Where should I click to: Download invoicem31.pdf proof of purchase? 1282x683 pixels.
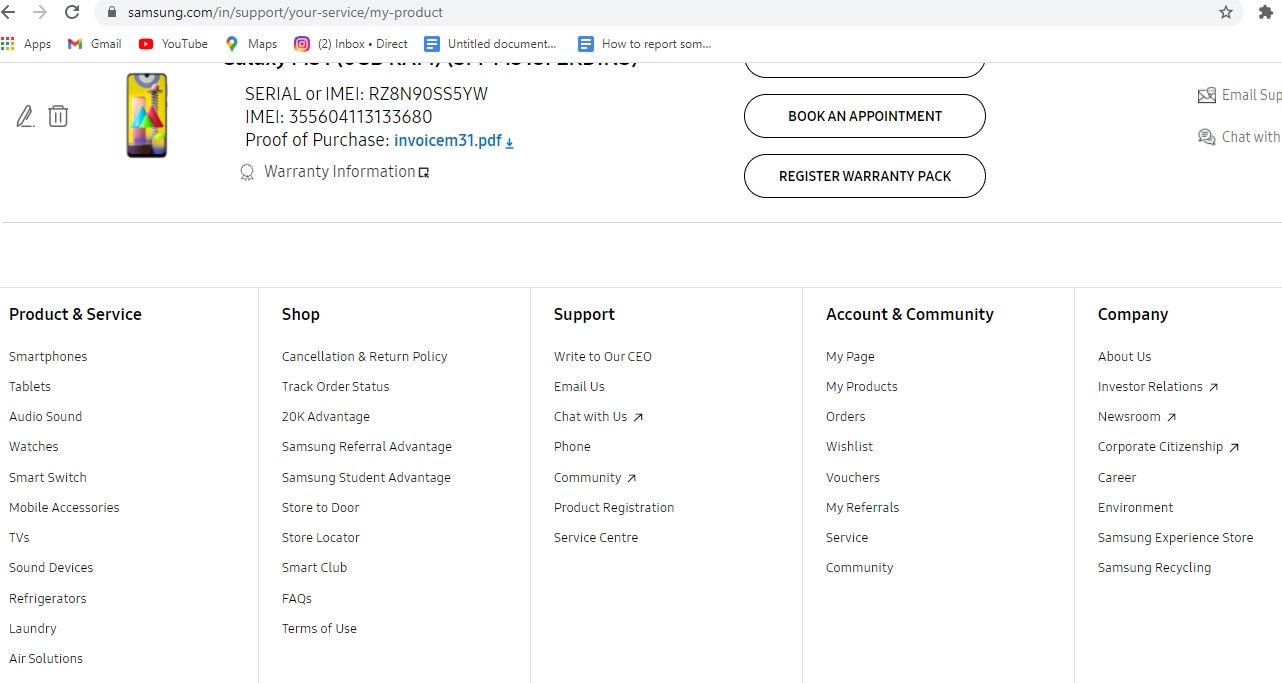453,141
